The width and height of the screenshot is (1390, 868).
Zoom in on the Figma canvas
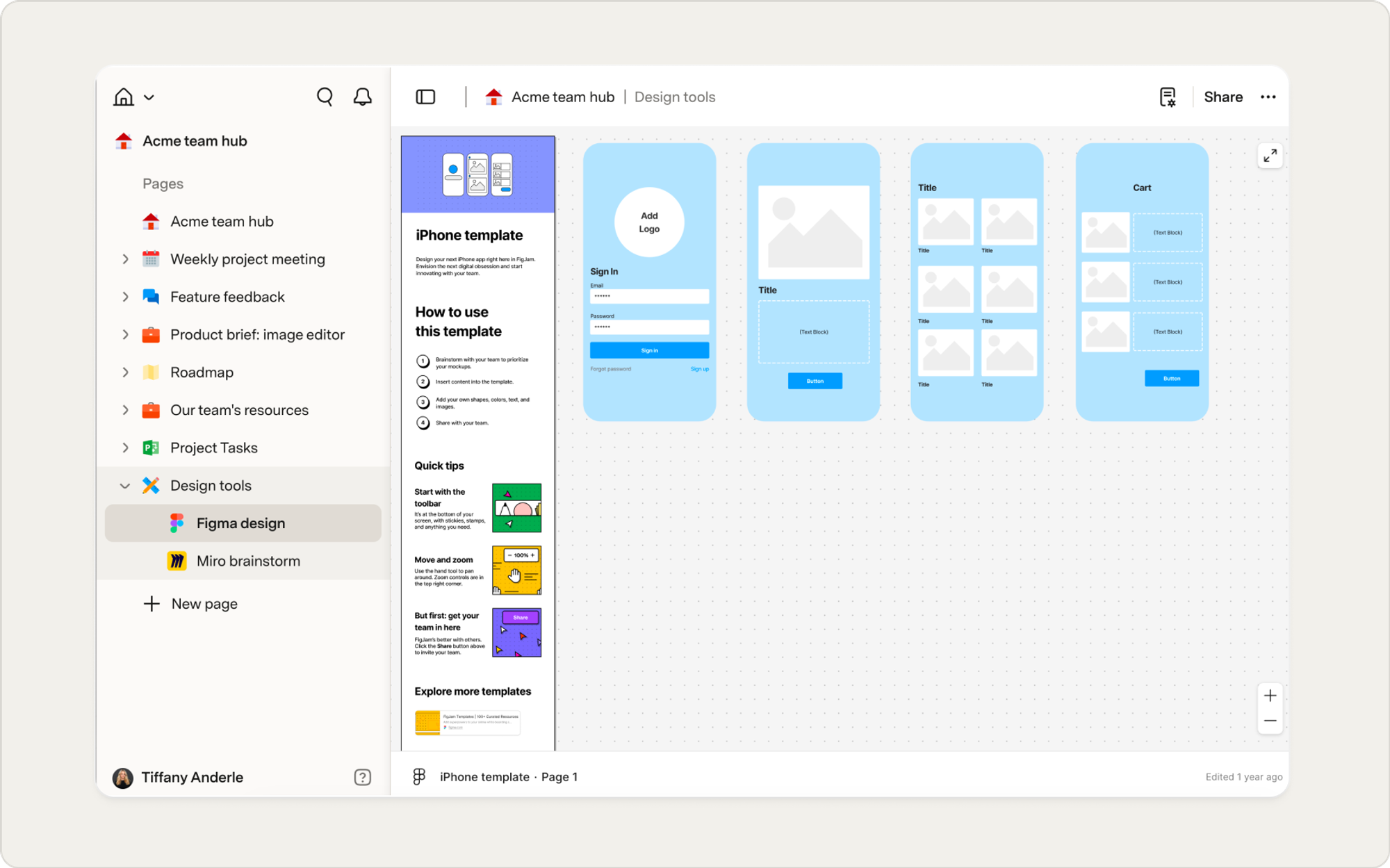pos(1270,696)
